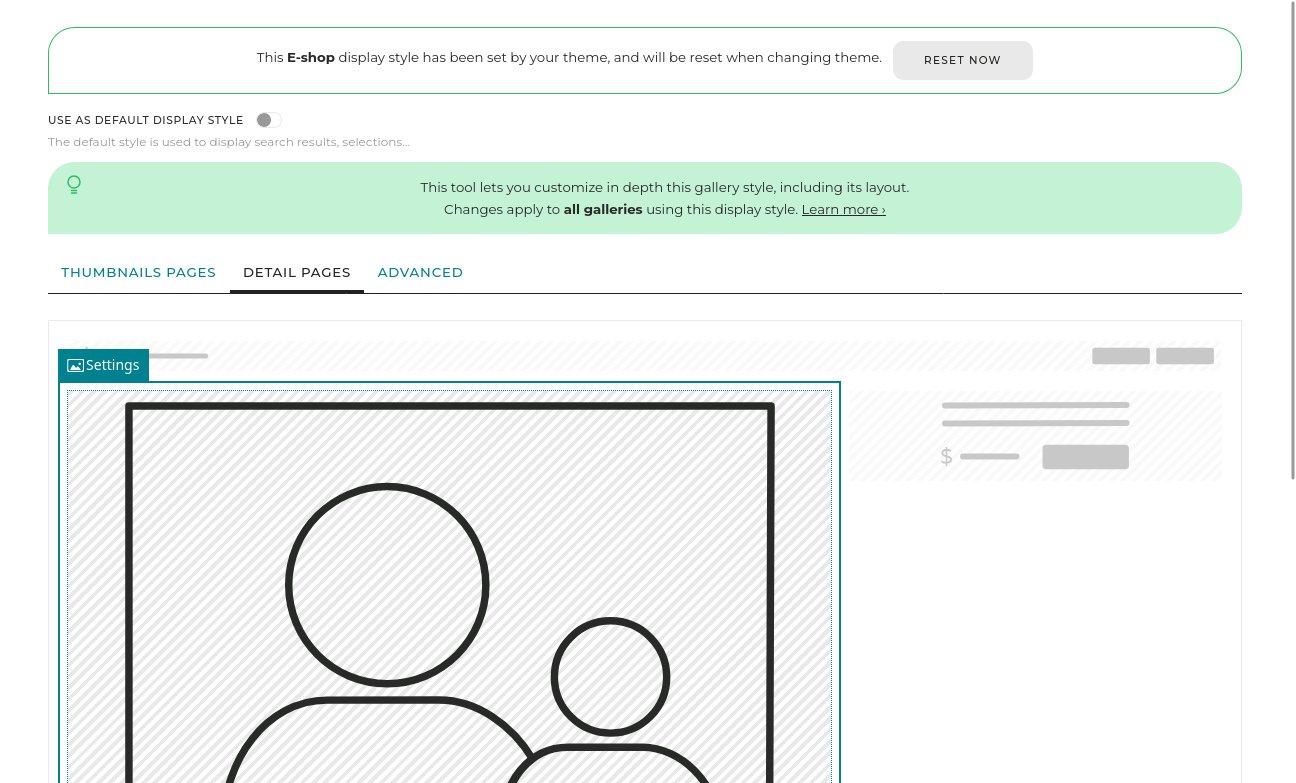Click the dollar sign price icon in the preview
Screen dimensions: 1296x783
pyautogui.click(x=946, y=456)
